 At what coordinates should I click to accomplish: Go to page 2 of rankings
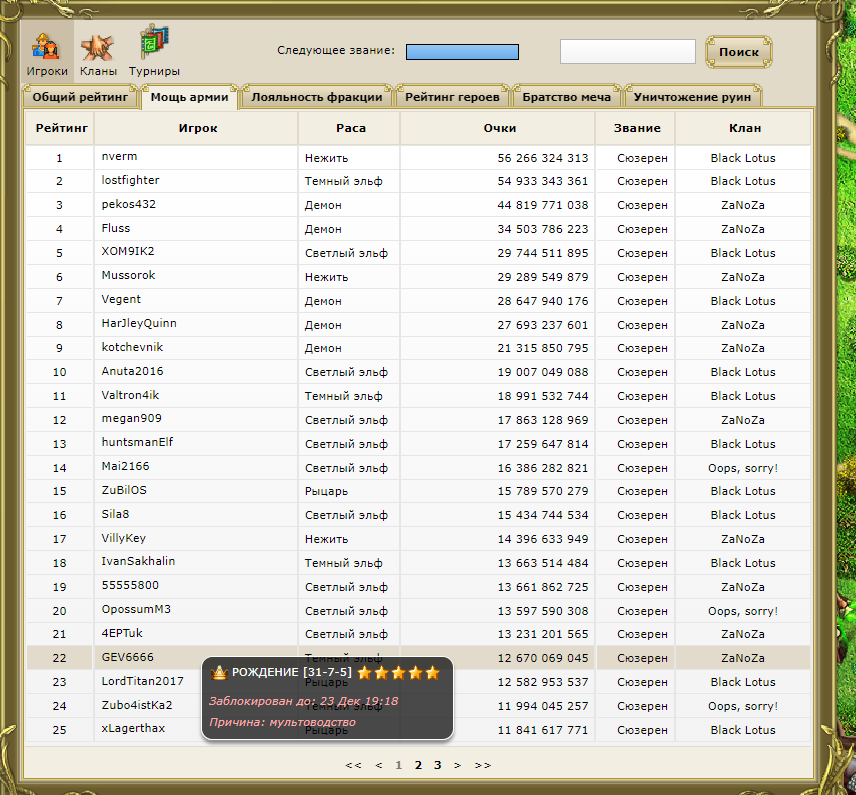(417, 765)
